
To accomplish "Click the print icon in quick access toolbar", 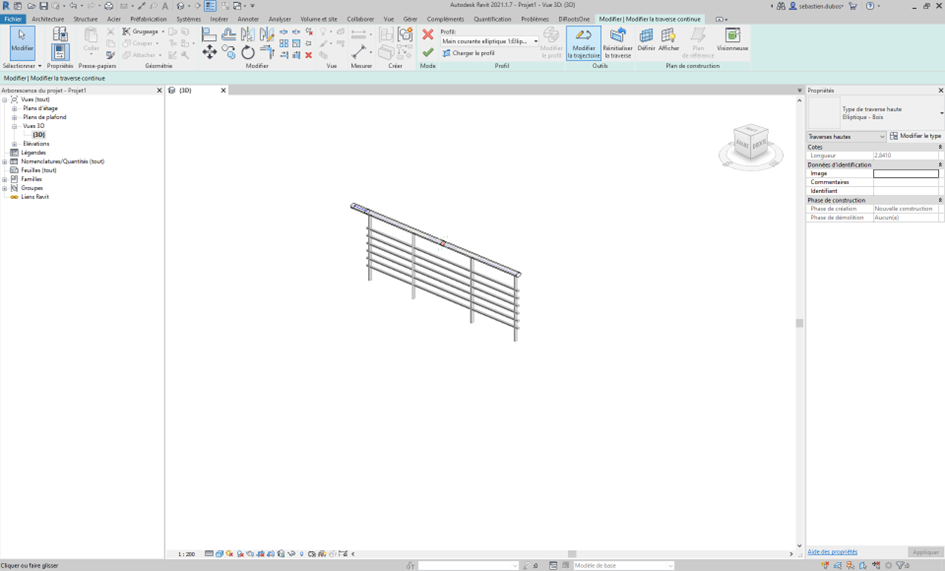I will click(x=108, y=5).
